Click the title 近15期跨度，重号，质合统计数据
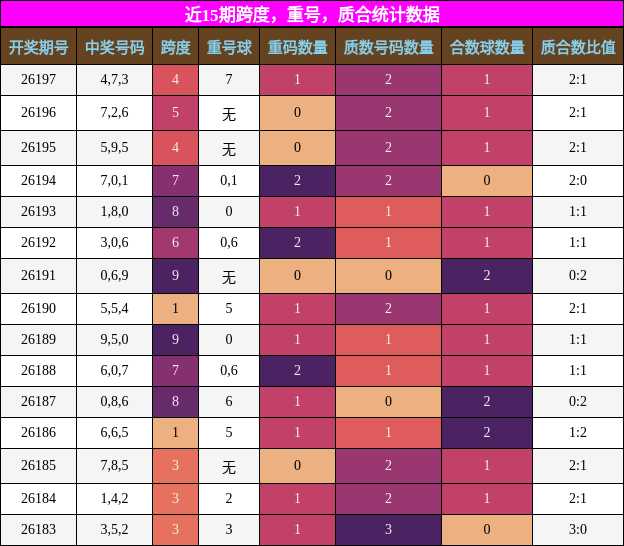Screen dimensions: 624x546 click(x=312, y=15)
